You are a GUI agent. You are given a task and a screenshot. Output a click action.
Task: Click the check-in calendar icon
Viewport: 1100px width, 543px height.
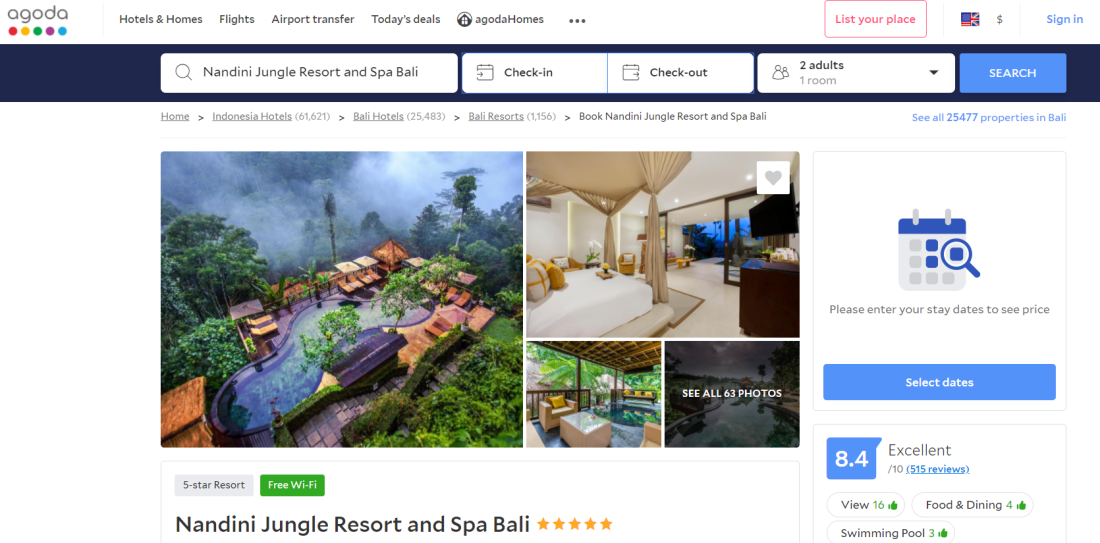coord(485,72)
